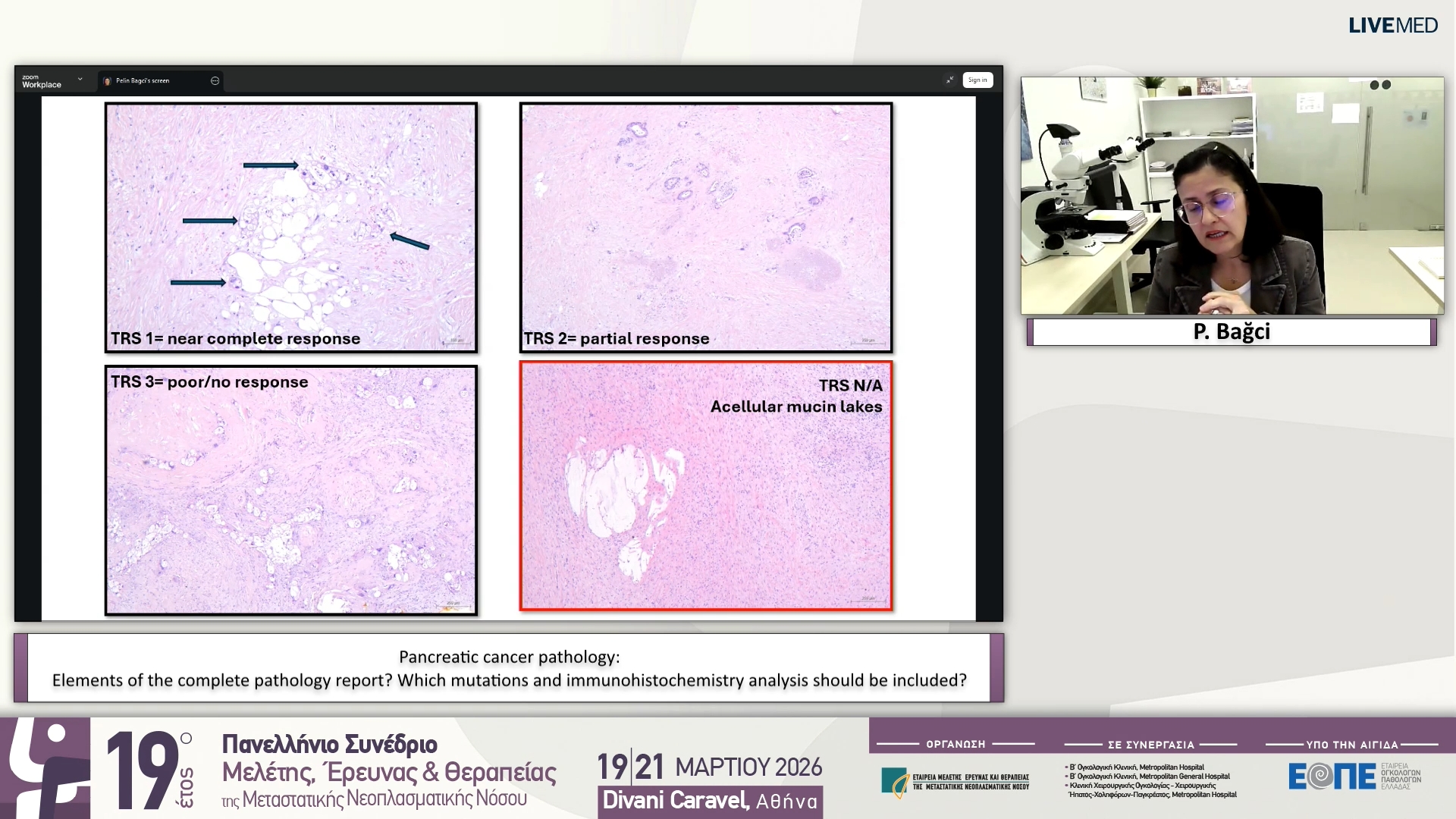Click the pancreatic cancer pathology title banner
Image resolution: width=1456 pixels, height=819 pixels.
click(509, 669)
